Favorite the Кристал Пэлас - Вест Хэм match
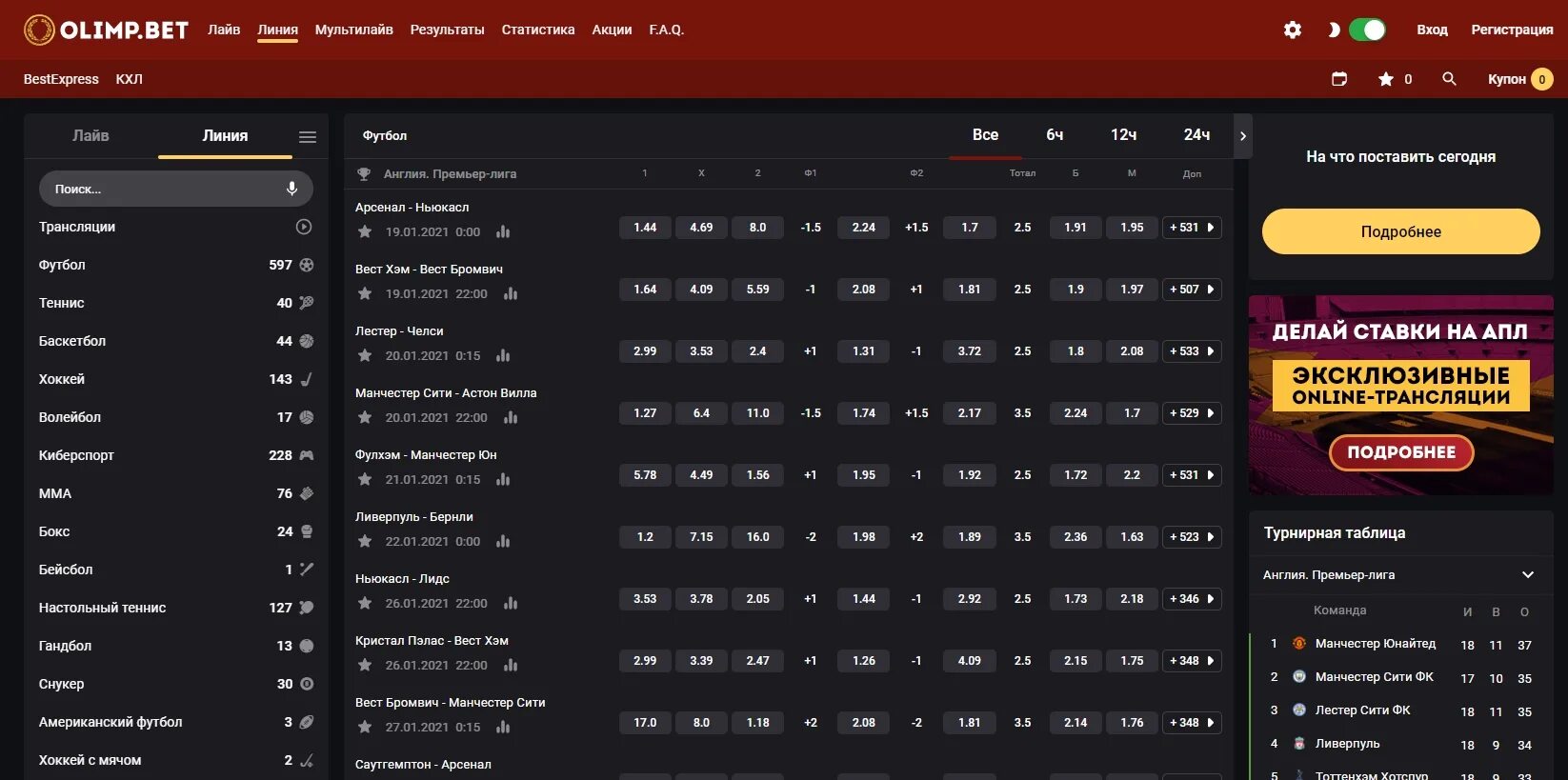This screenshot has height=780, width=1568. coord(364,665)
